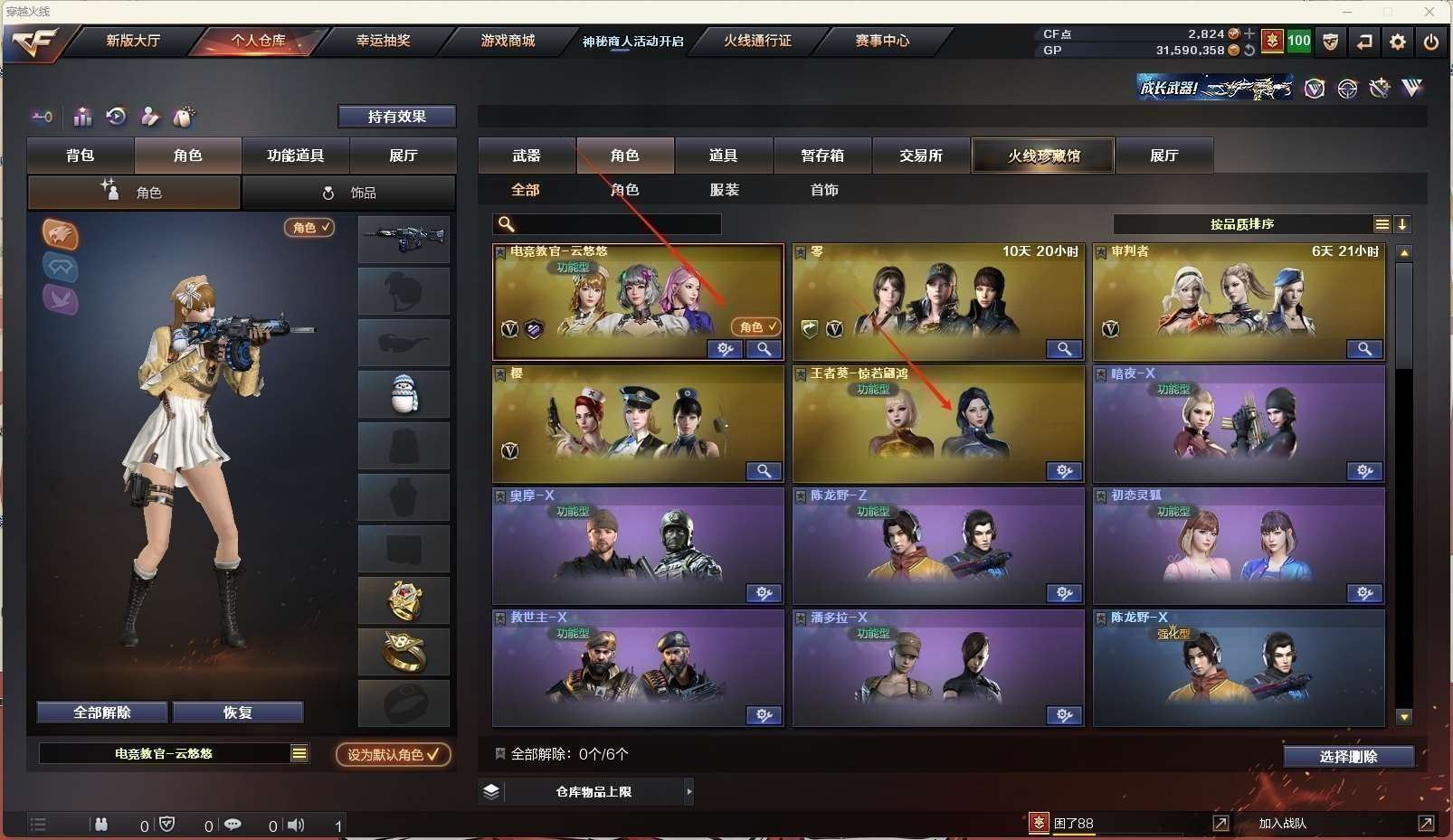Screen dimensions: 1453x840
Task: Switch to the 火线珍藏馆 tab
Action: click(x=1043, y=156)
